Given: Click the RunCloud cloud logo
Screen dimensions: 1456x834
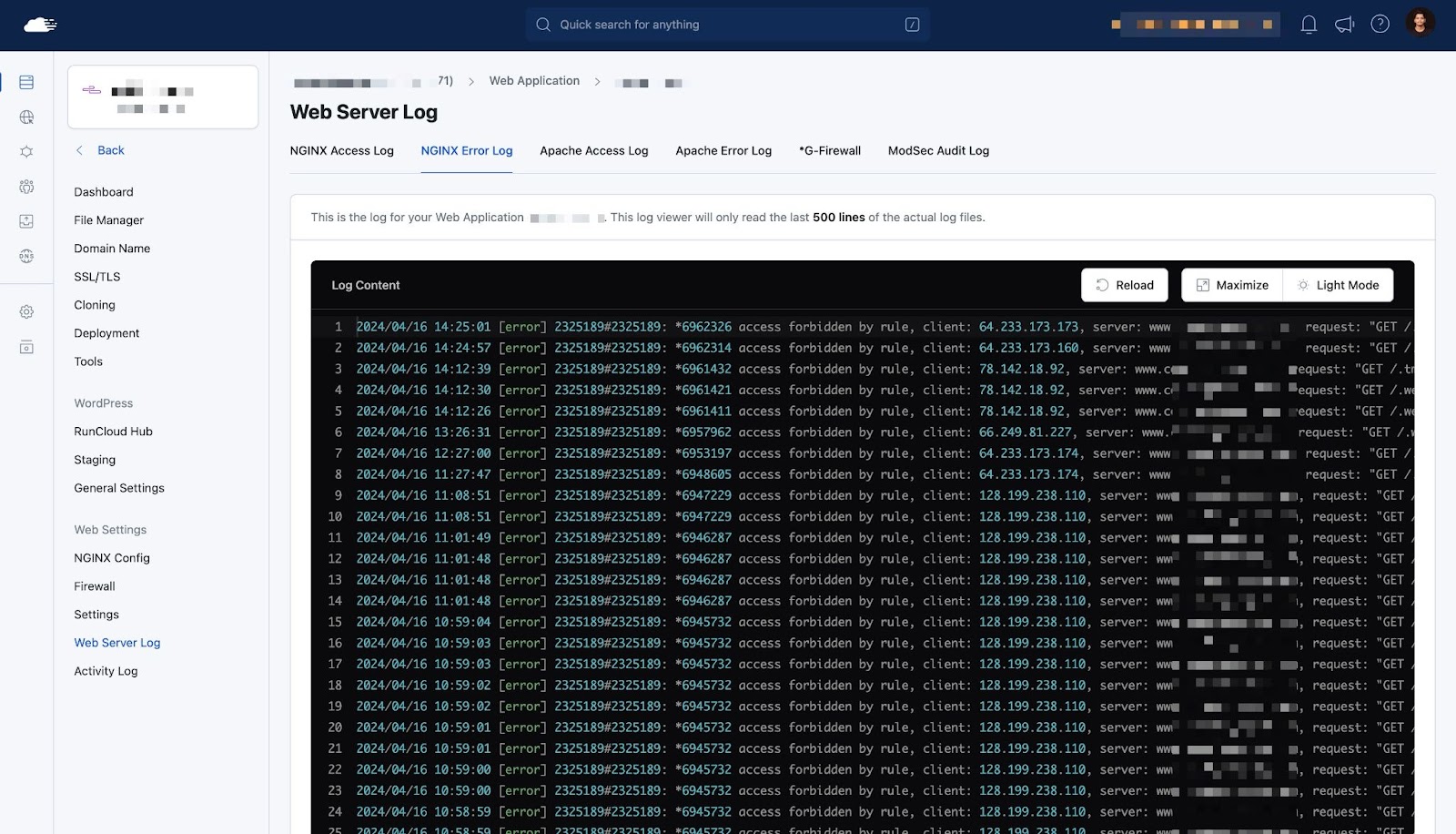Looking at the screenshot, I should [x=40, y=25].
